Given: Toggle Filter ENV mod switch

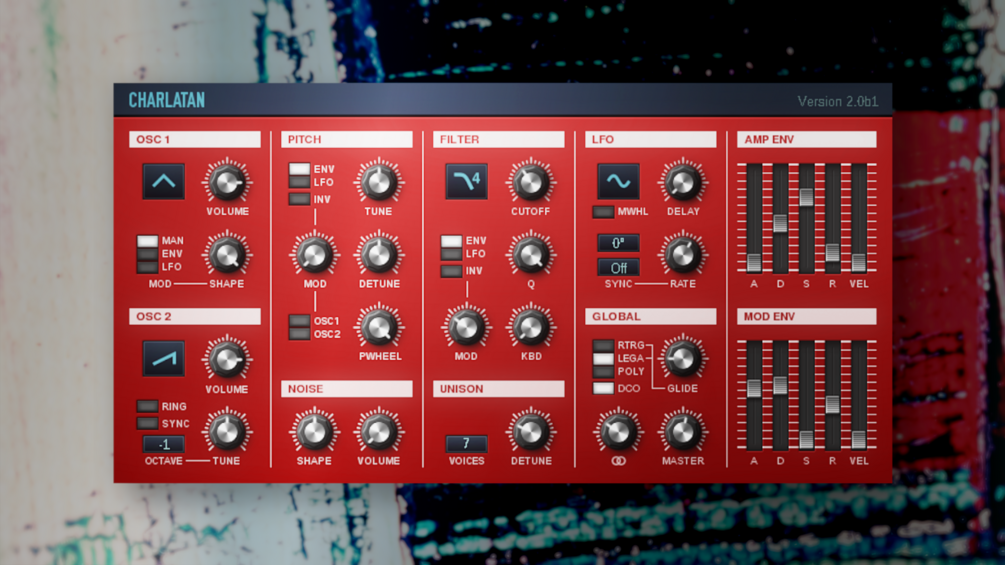Looking at the screenshot, I should click(451, 241).
